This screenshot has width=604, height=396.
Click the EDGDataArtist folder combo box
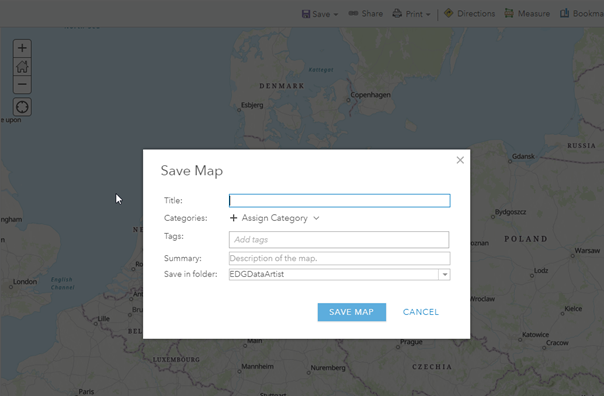pyautogui.click(x=339, y=274)
